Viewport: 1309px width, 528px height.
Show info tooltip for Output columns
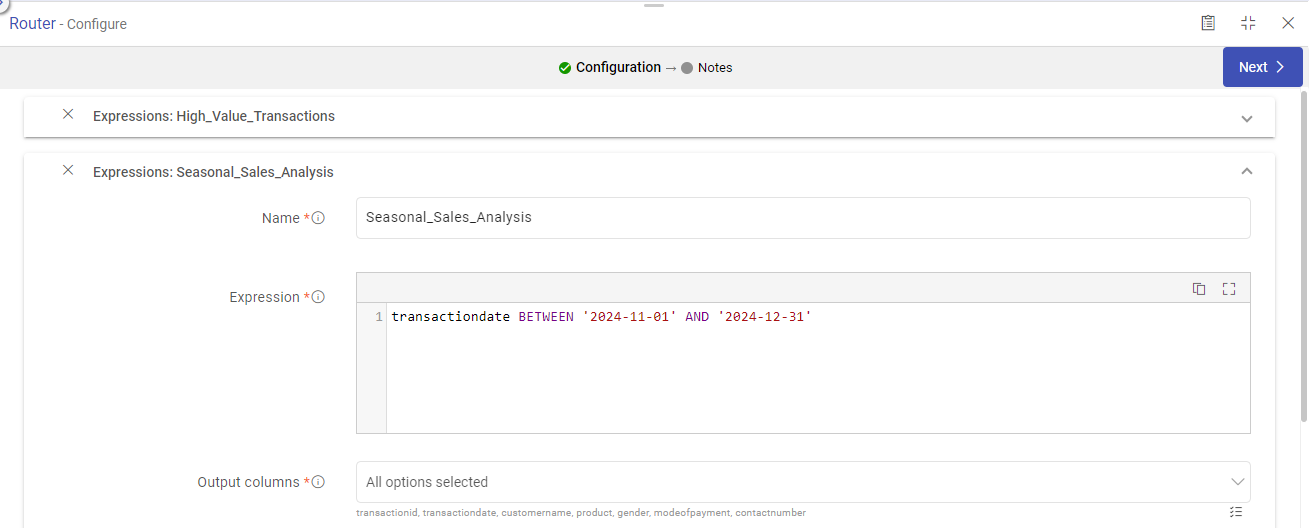pos(318,482)
